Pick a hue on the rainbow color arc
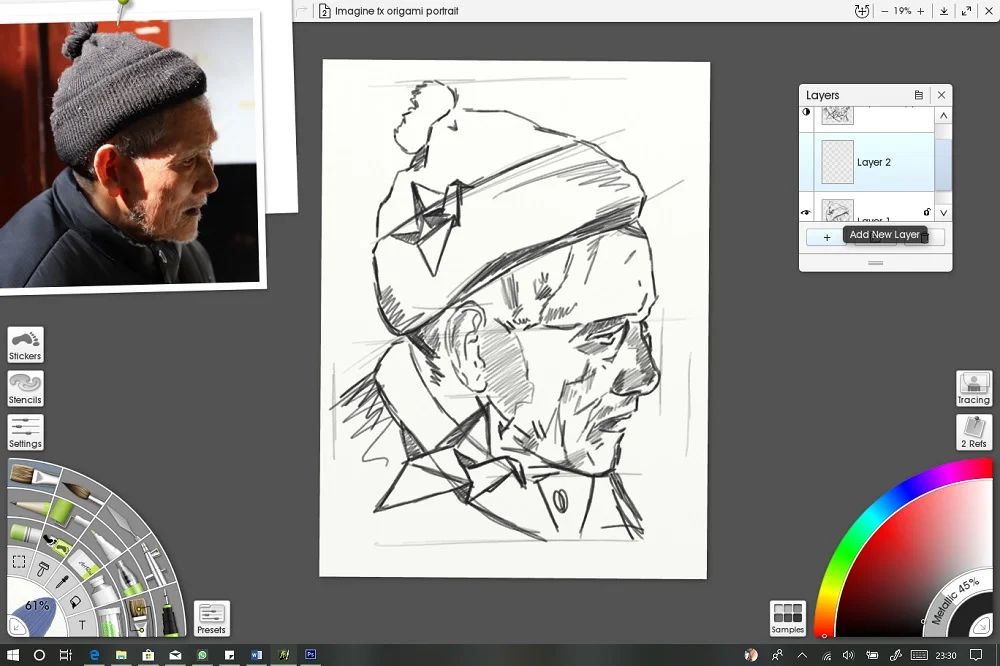 click(x=869, y=516)
